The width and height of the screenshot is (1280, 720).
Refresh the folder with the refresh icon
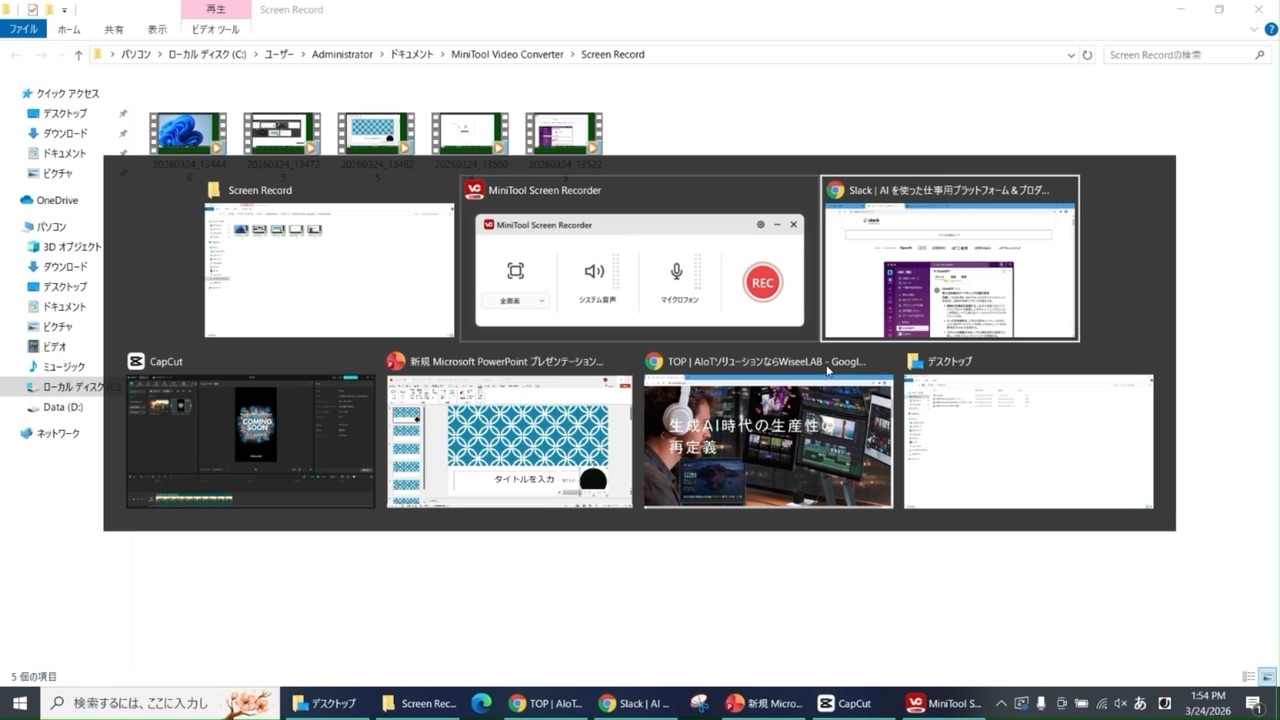tap(1088, 55)
